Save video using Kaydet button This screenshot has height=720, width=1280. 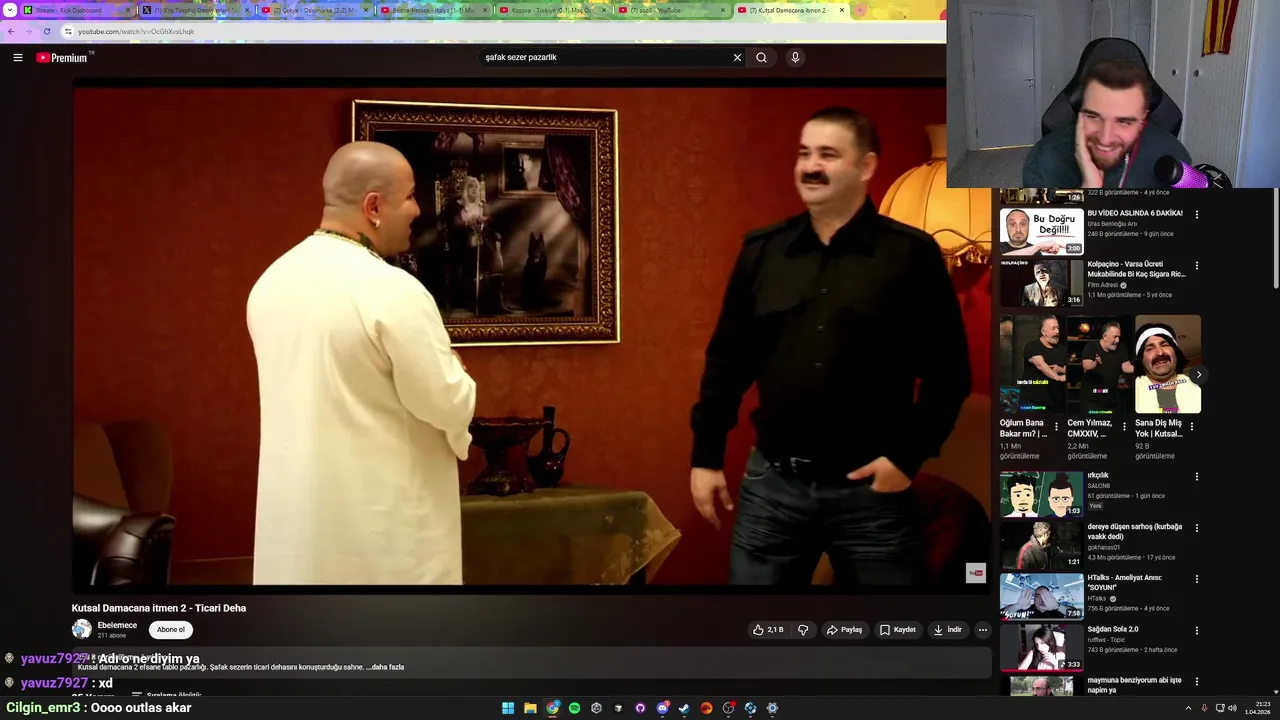coord(898,630)
